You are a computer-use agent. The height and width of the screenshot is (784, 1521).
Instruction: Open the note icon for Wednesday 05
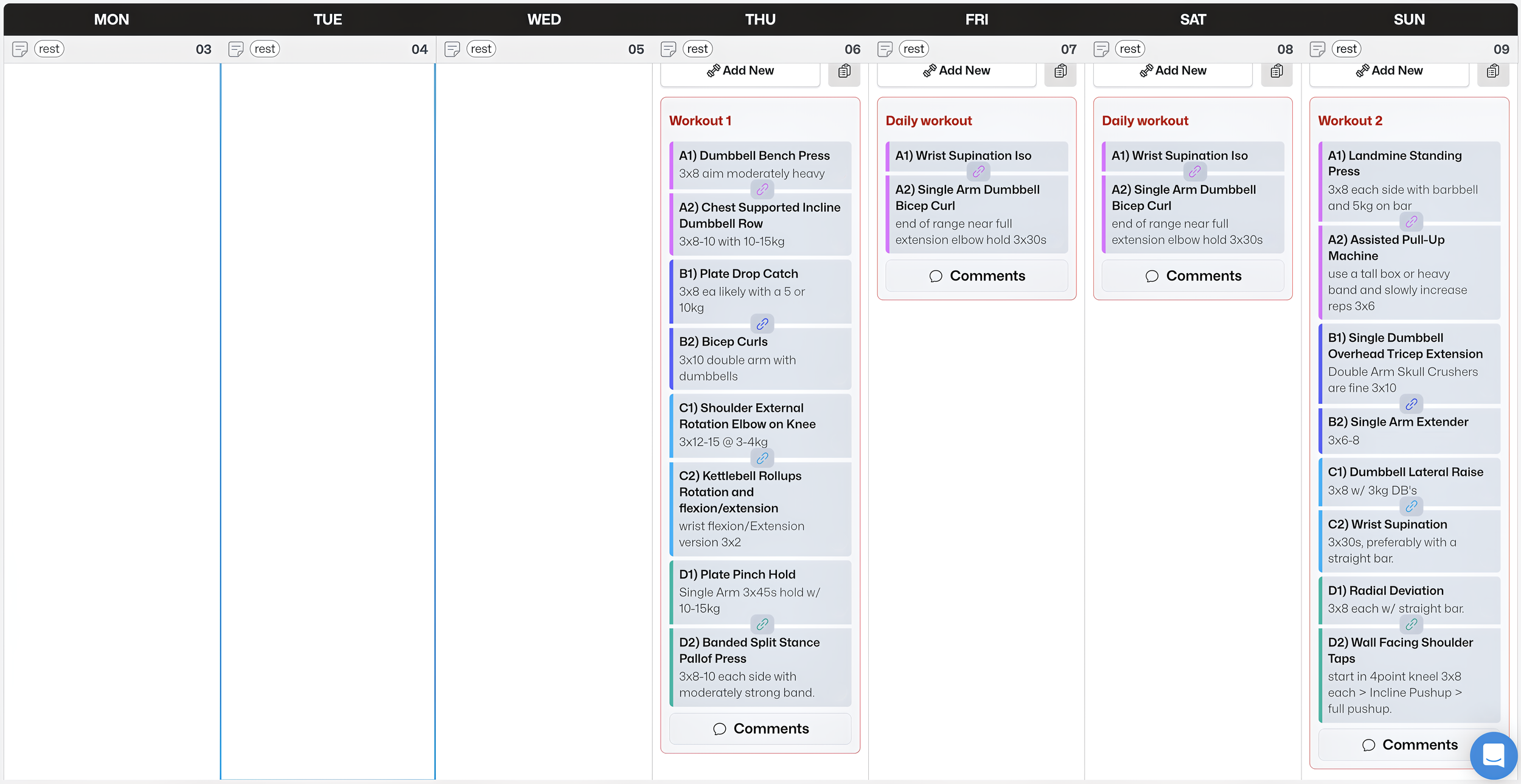[452, 49]
